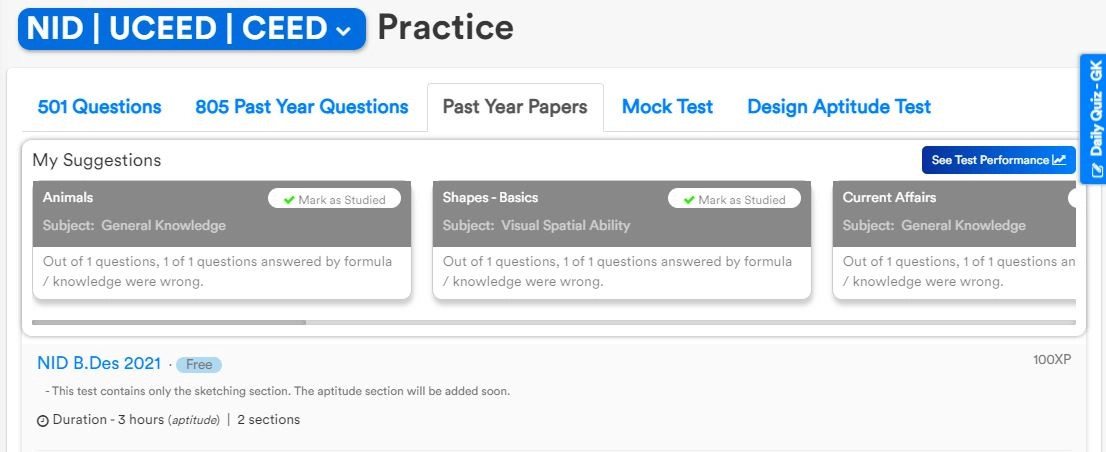Screen dimensions: 1106x452
Task: Click the clock icon next to Duration
Action: [x=43, y=420]
